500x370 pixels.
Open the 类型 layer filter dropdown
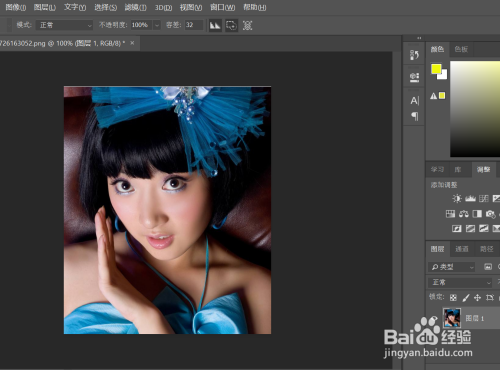(451, 267)
